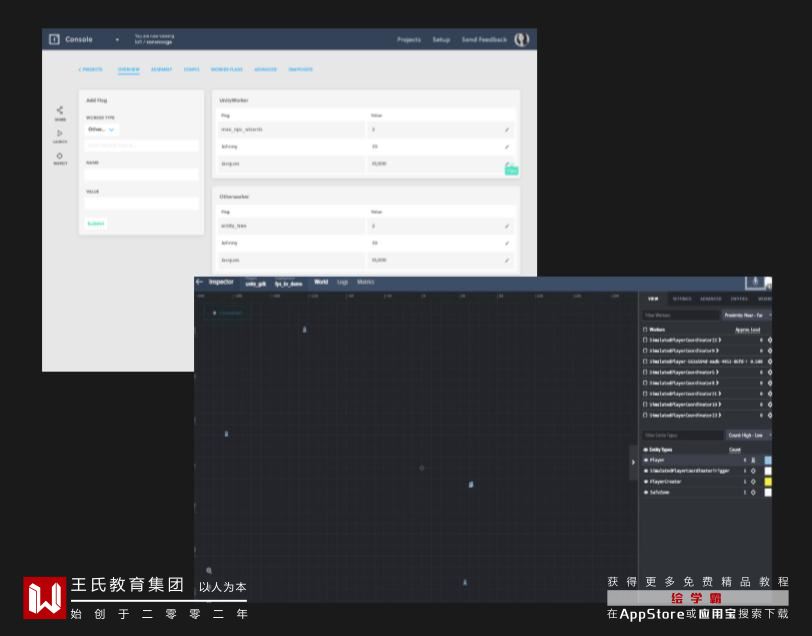The width and height of the screenshot is (812, 636).
Task: Click the icon at Inspector top-right corner
Action: (x=756, y=282)
